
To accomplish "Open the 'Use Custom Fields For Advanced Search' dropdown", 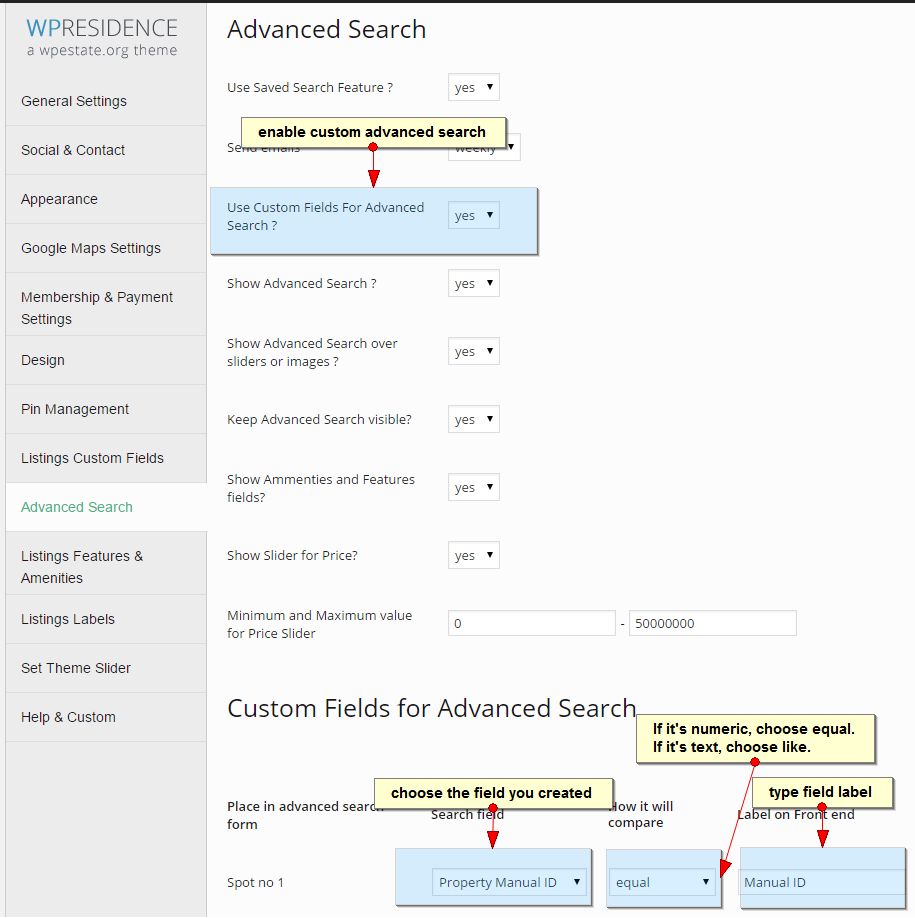I will click(x=473, y=215).
